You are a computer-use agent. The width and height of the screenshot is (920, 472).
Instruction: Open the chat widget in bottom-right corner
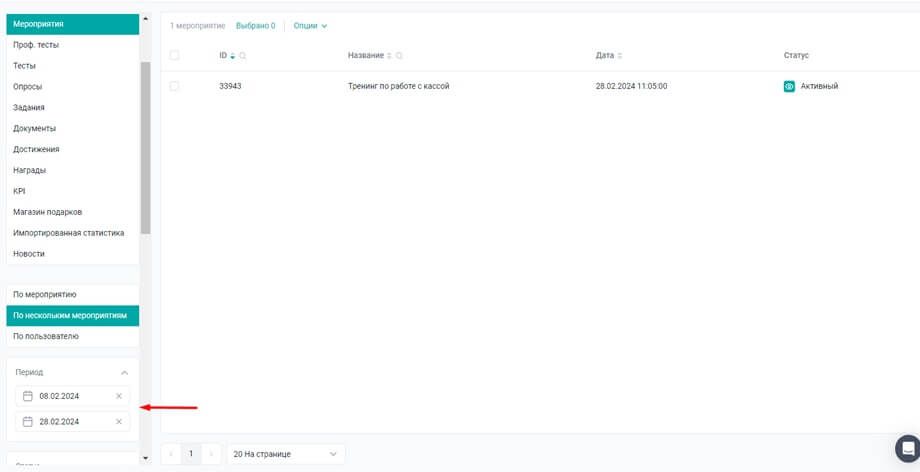tap(907, 448)
